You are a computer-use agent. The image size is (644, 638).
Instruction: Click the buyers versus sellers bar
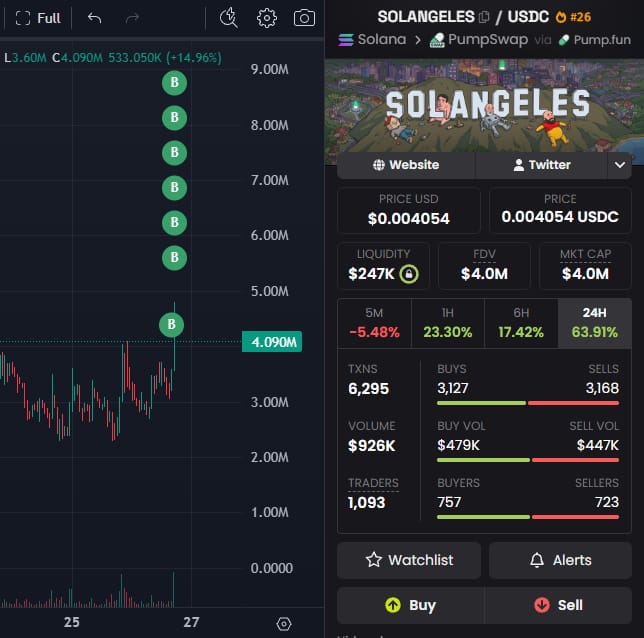(528, 517)
